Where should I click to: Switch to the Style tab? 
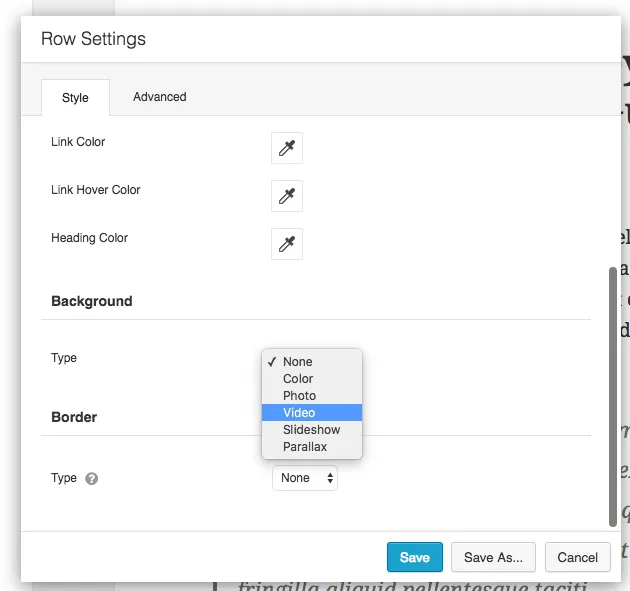click(x=75, y=98)
